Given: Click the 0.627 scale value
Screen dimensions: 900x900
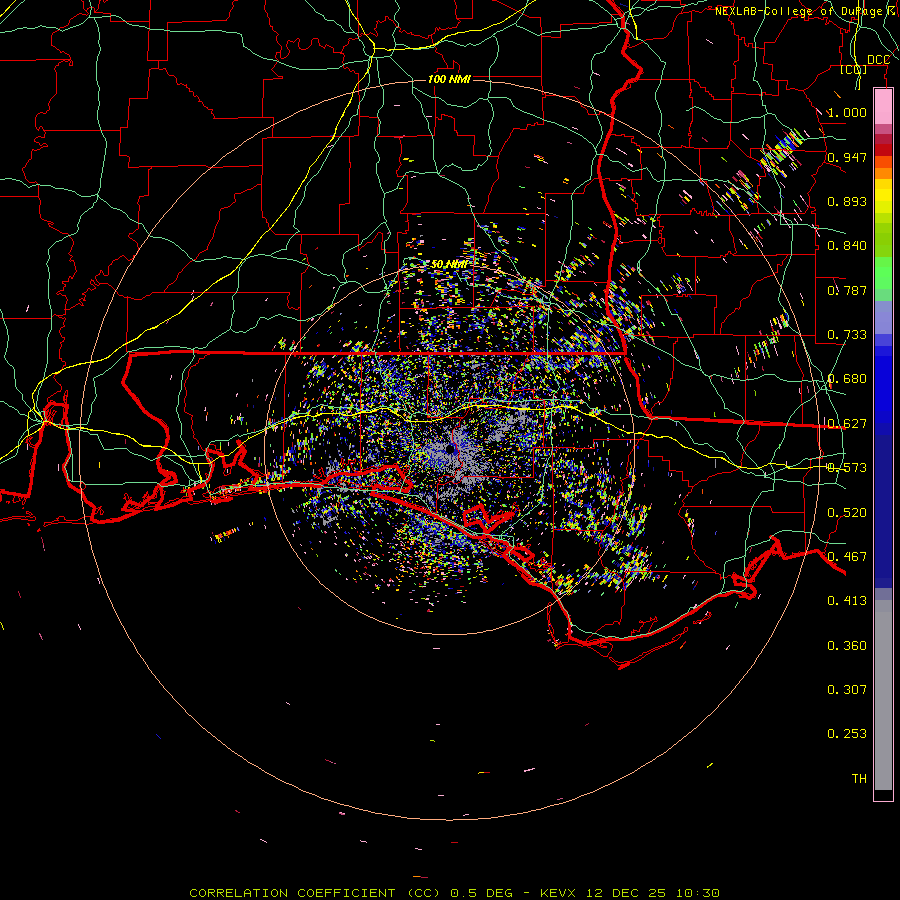Looking at the screenshot, I should click(847, 424).
